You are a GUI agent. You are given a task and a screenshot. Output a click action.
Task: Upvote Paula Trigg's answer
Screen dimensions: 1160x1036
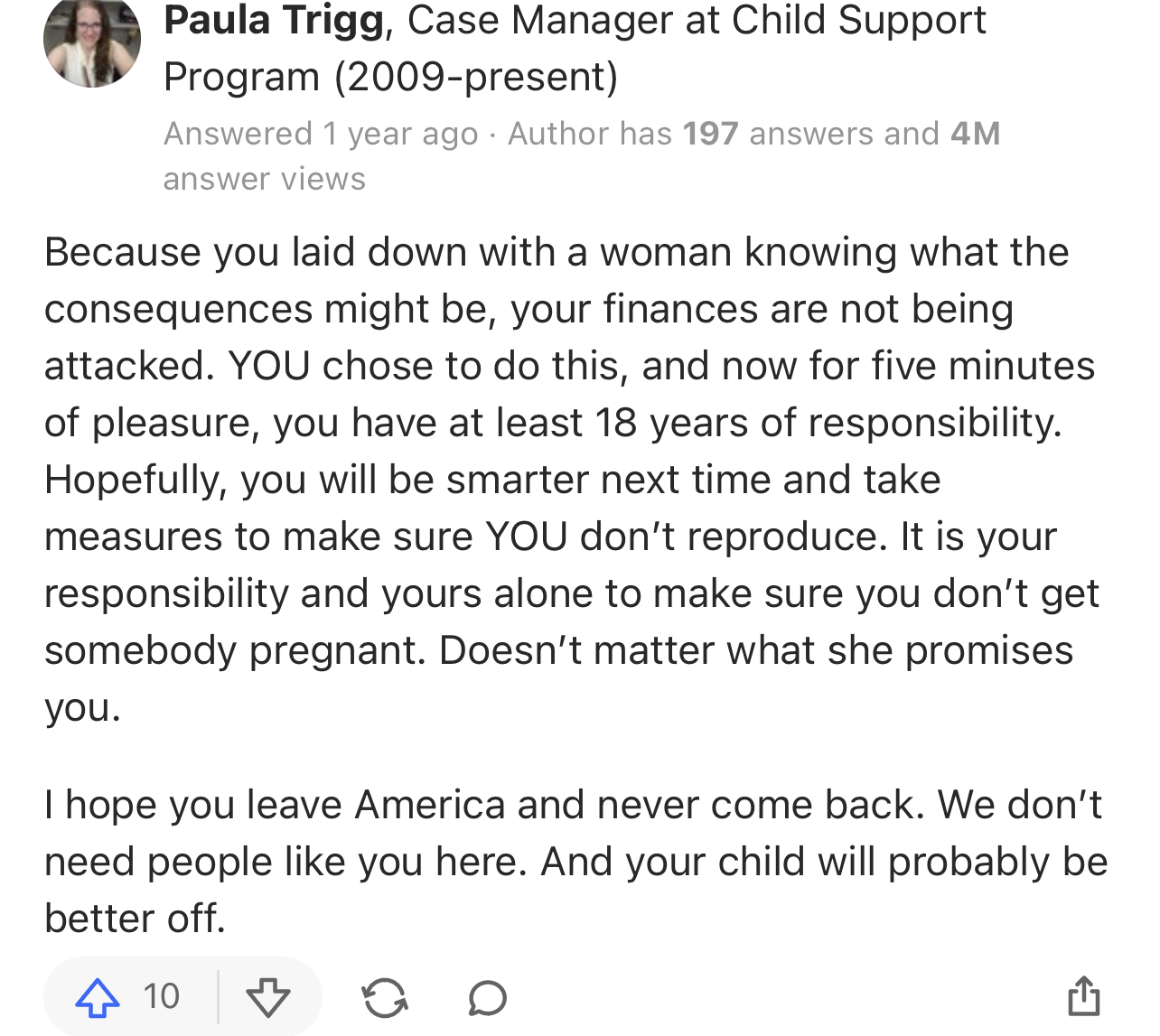point(98,997)
